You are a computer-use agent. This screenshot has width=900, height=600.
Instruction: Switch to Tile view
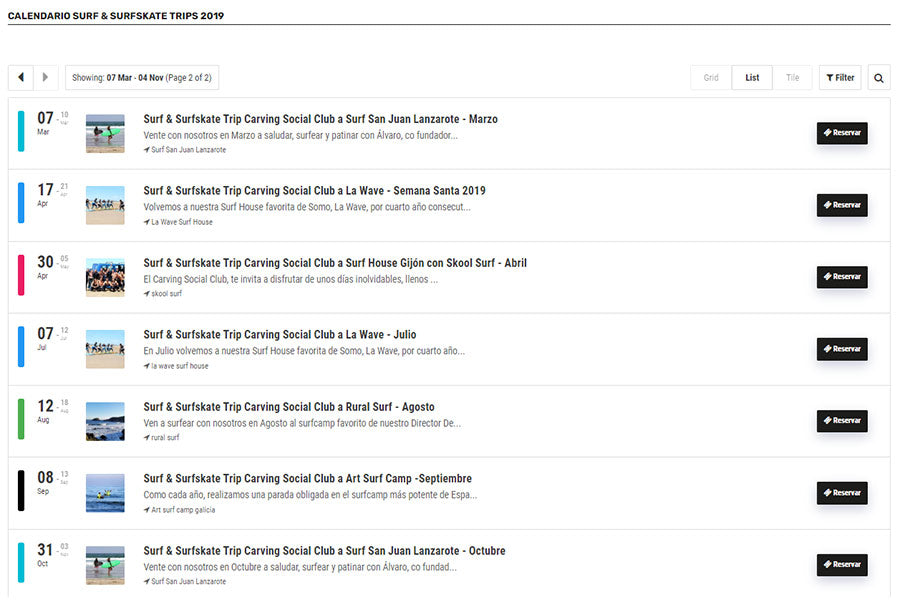(792, 78)
